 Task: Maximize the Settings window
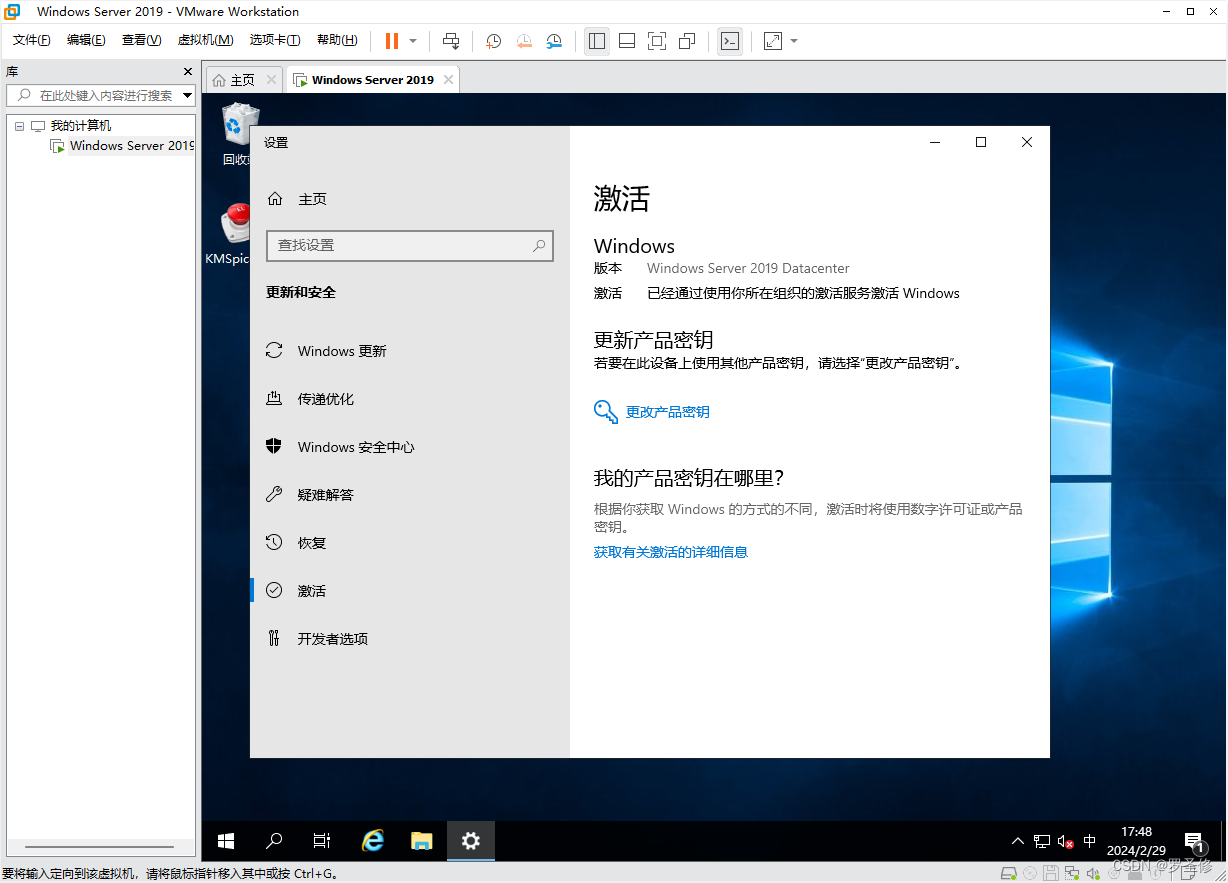click(981, 142)
